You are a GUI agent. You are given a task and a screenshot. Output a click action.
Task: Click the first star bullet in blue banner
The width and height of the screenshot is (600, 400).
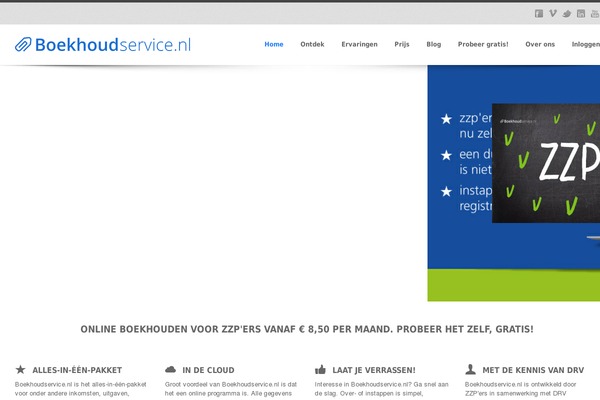[446, 119]
